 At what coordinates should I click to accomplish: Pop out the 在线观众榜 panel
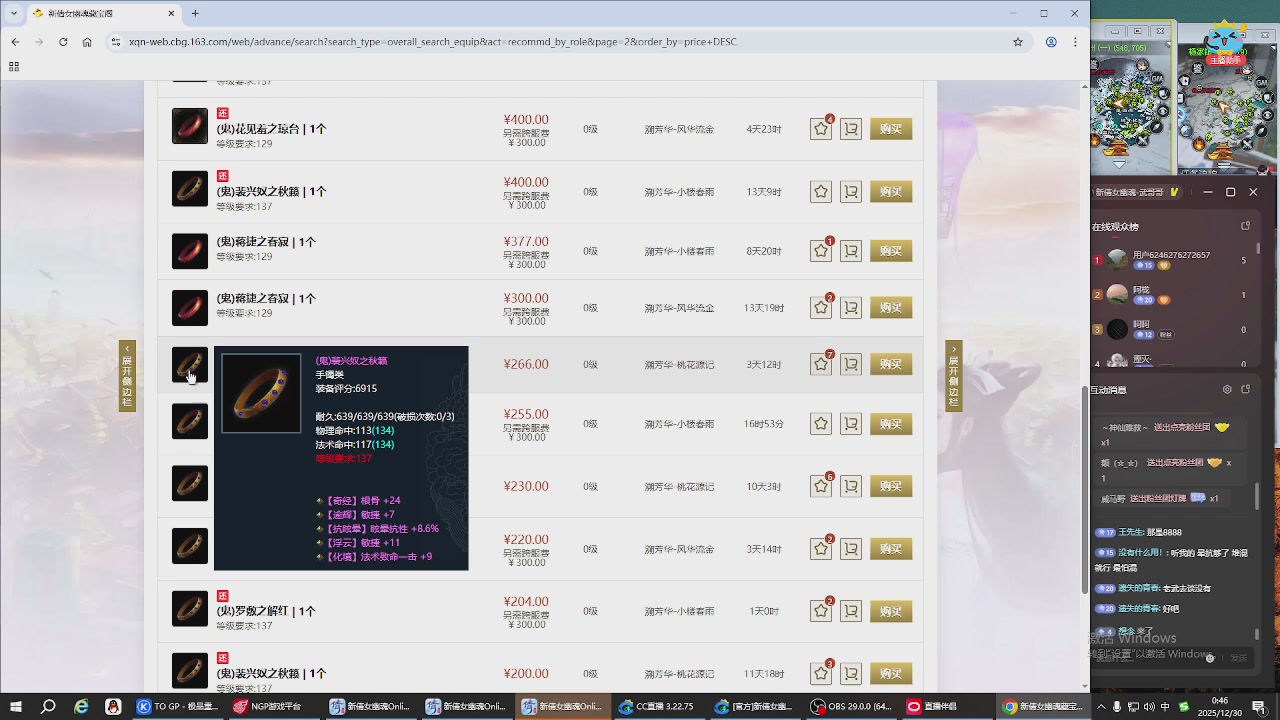[1246, 227]
